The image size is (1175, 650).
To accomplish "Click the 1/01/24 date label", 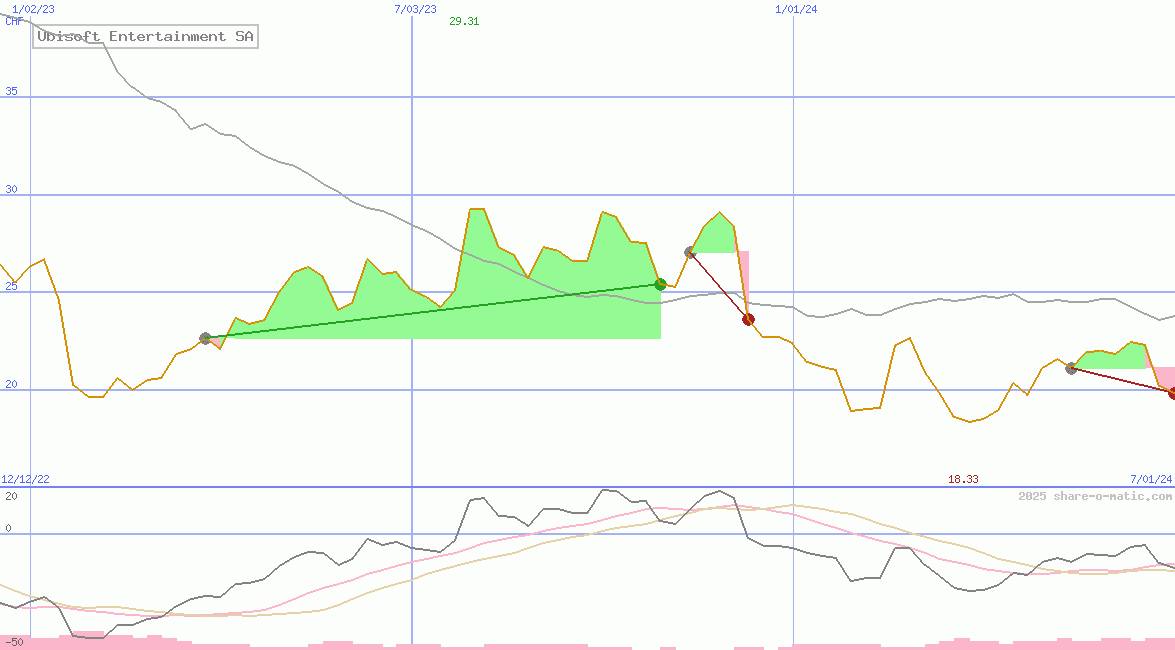I will 796,9.
